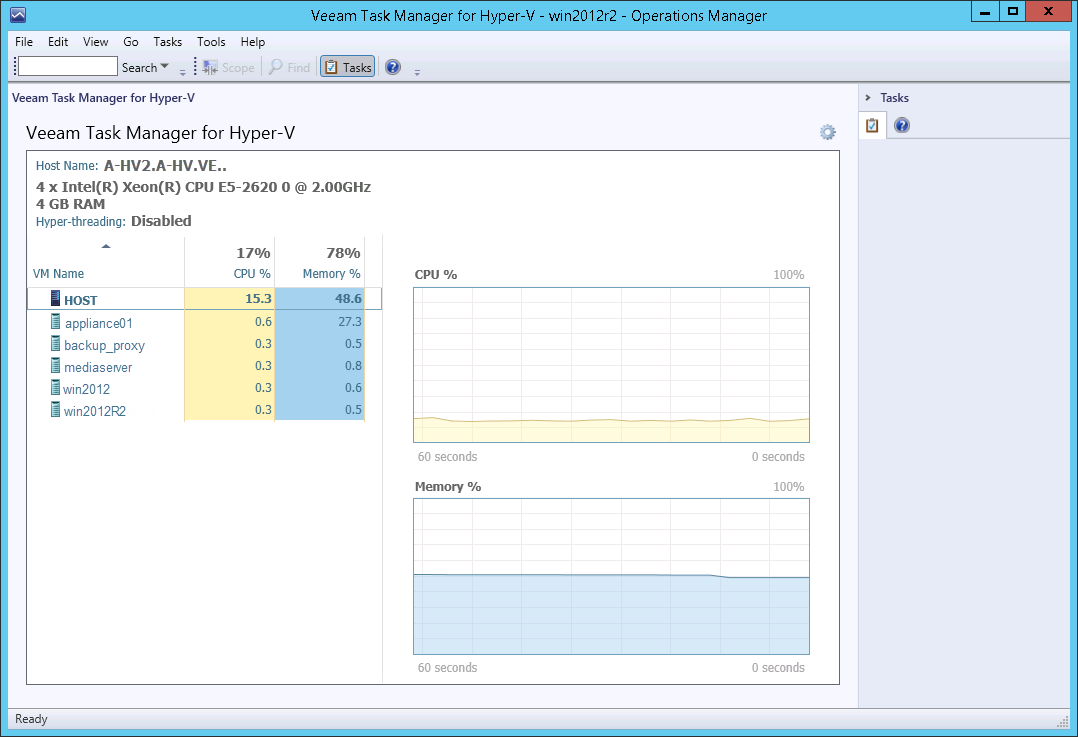Click HOST CPU value 15.3

pyautogui.click(x=258, y=298)
